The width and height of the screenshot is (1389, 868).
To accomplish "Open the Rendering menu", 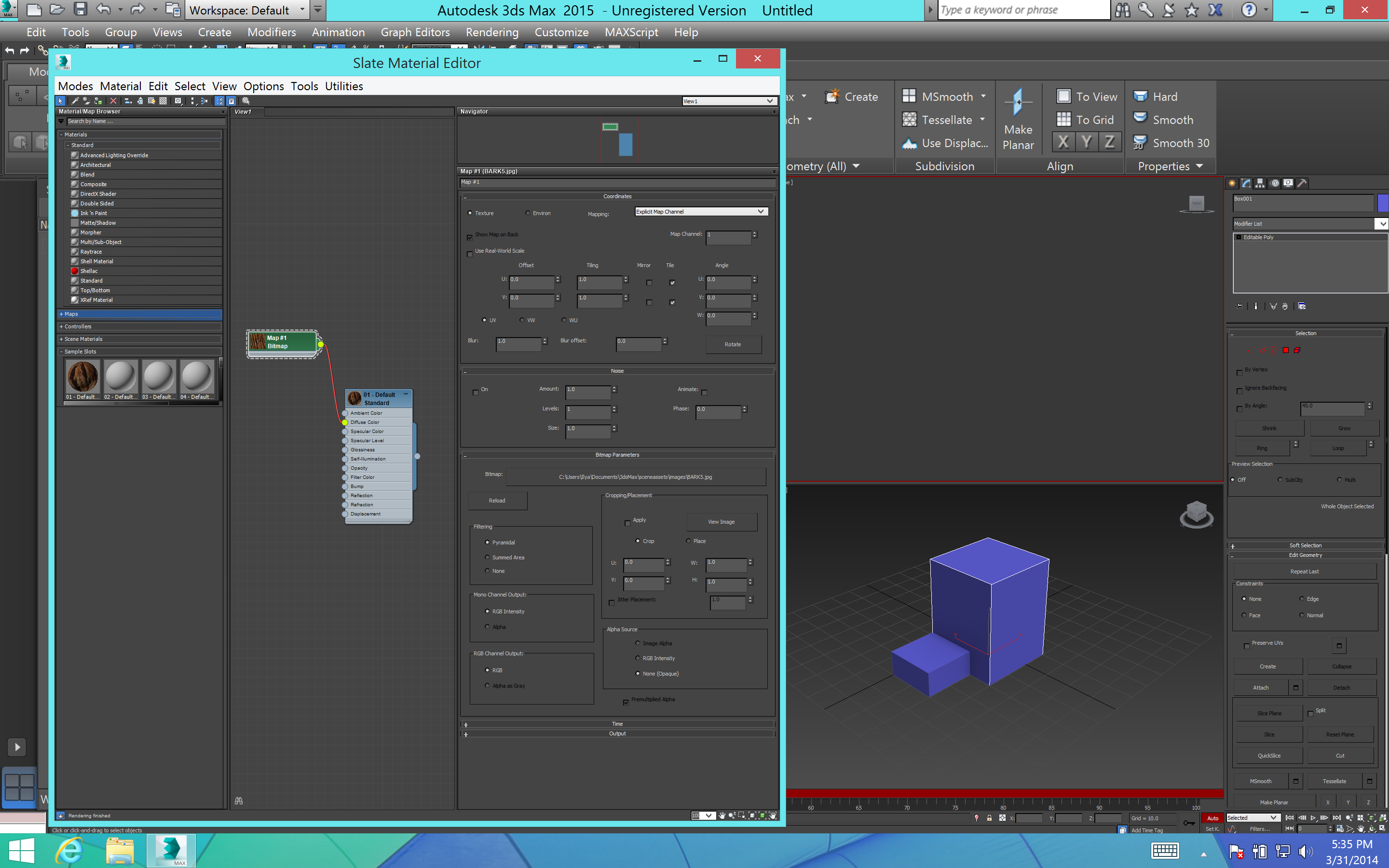I will 491,32.
